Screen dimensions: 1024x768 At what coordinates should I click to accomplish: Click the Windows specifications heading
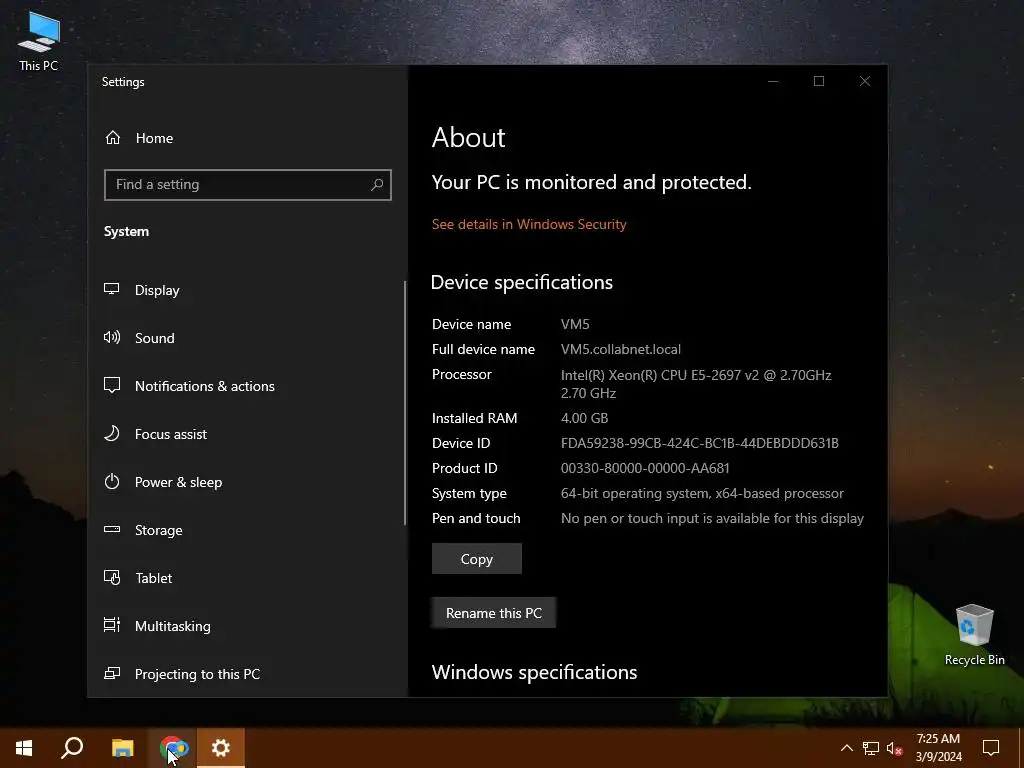(x=534, y=672)
